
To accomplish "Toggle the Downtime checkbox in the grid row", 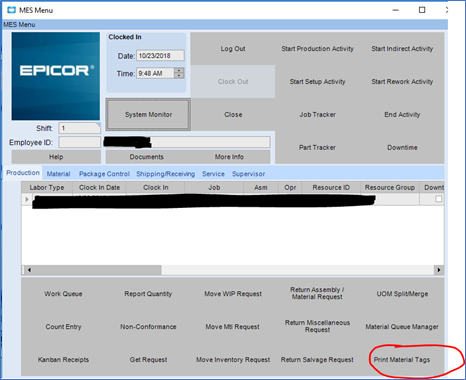I will click(x=439, y=199).
